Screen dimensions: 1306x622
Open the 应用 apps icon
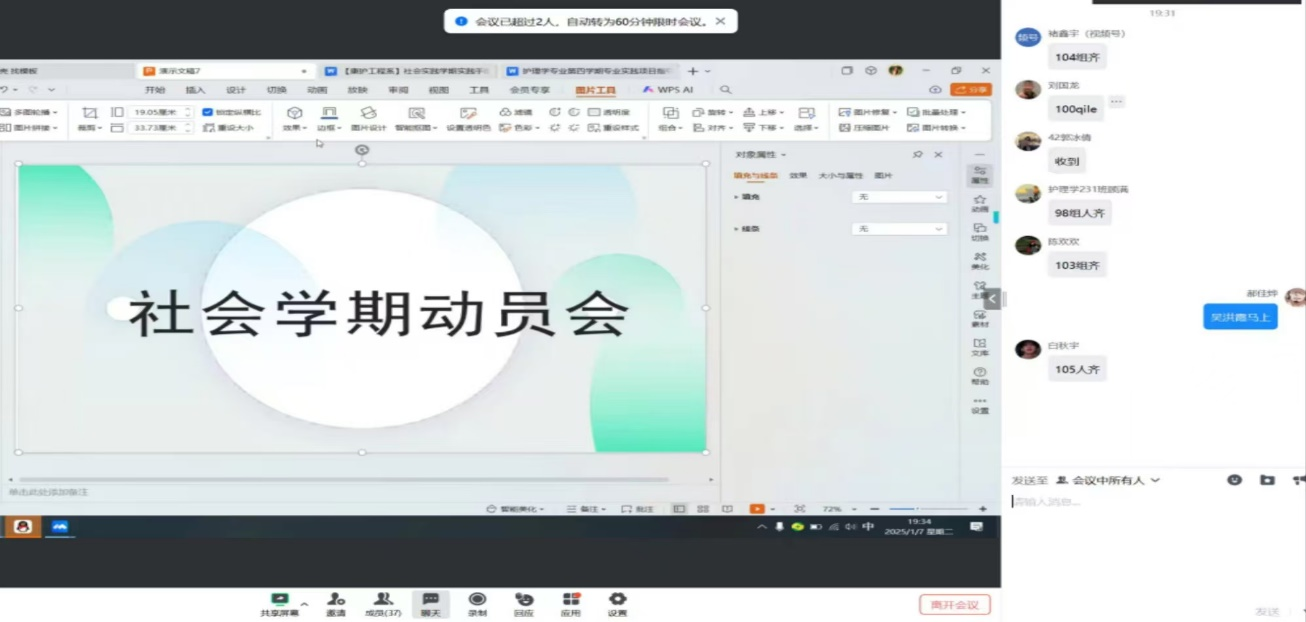point(571,599)
